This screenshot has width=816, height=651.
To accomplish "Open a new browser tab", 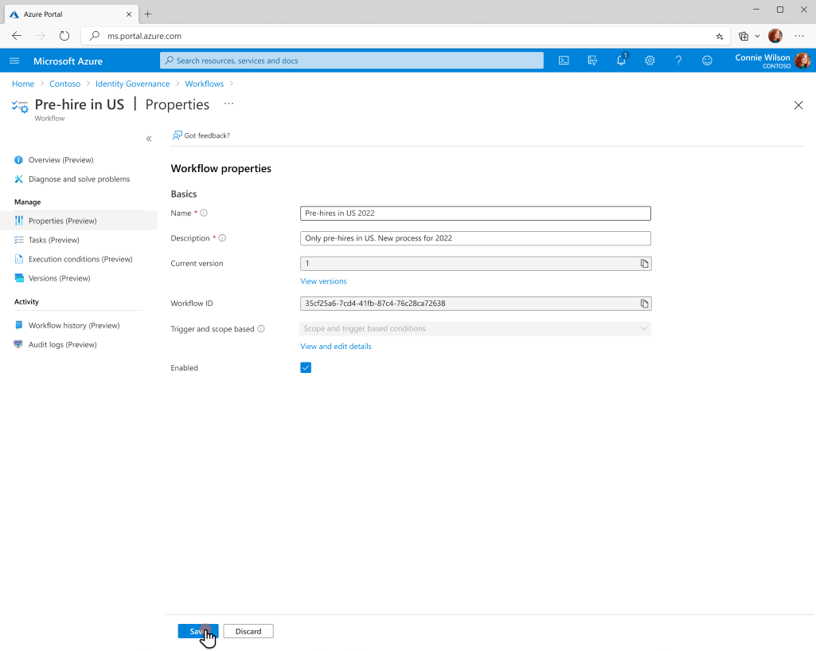I will point(148,14).
